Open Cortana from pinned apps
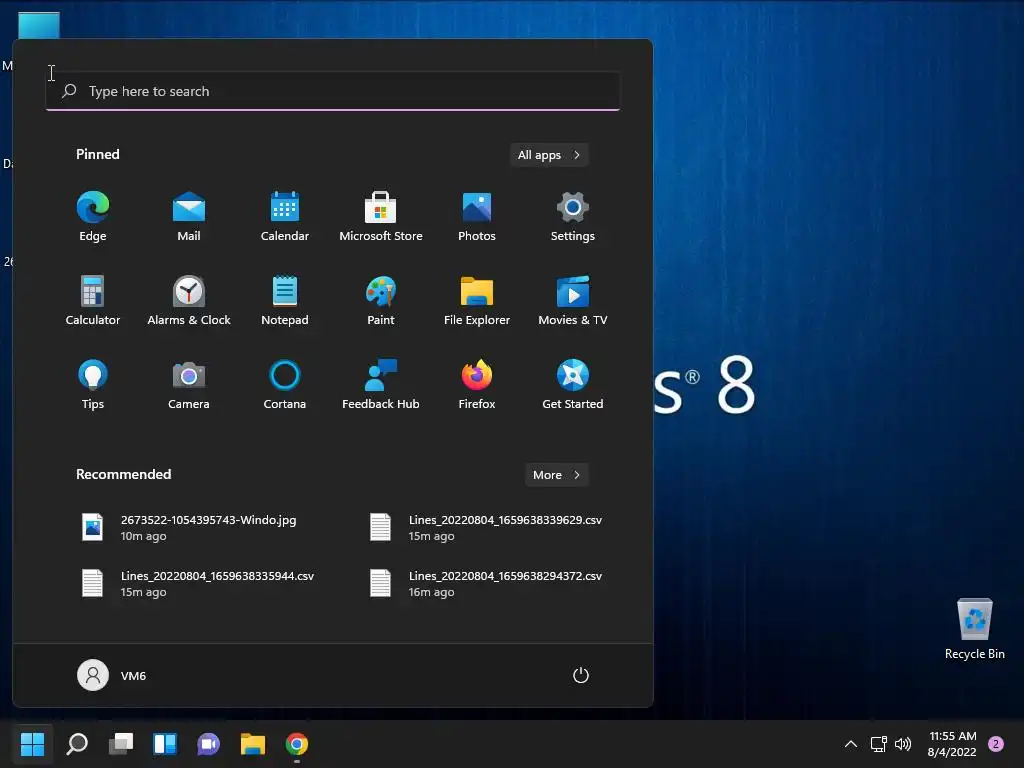The image size is (1024, 768). coord(285,385)
